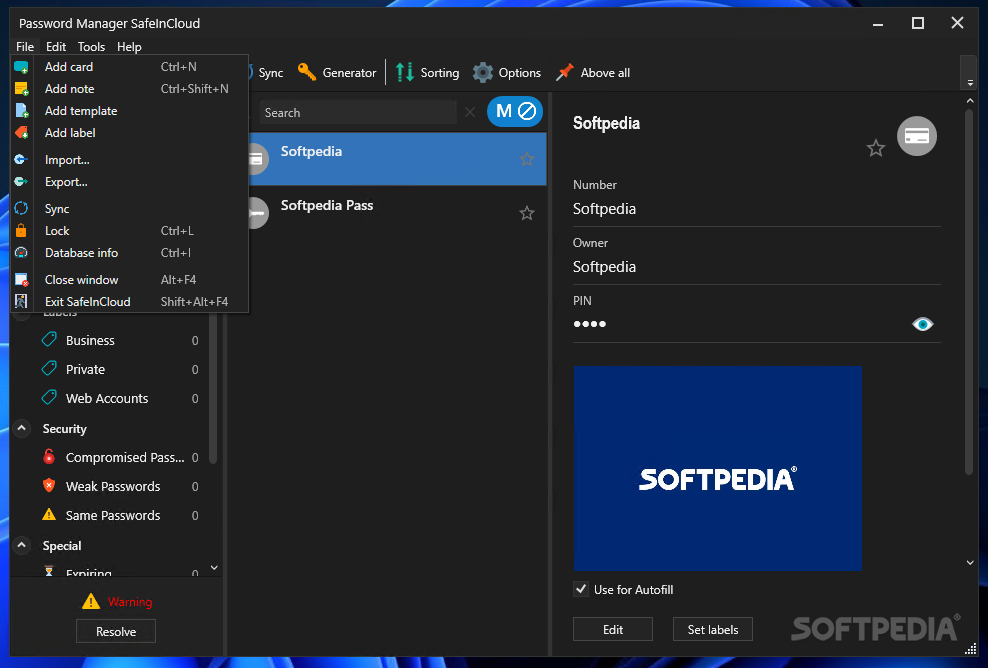Image resolution: width=988 pixels, height=668 pixels.
Task: Click the Add template menu icon
Action: coord(21,111)
